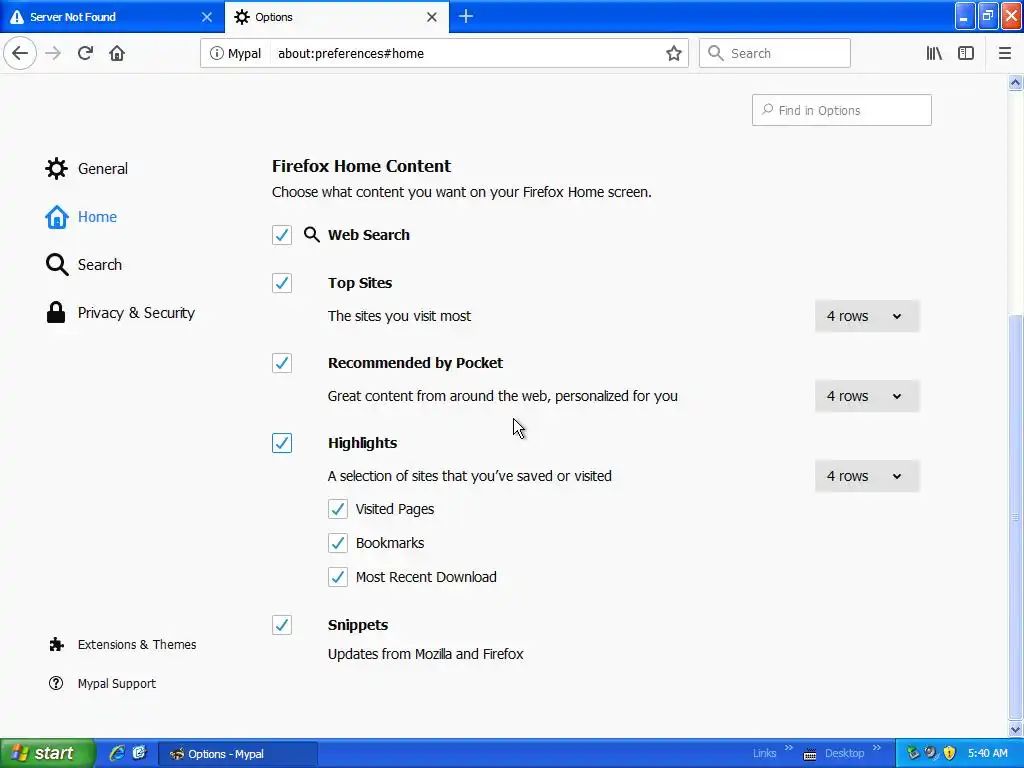The width and height of the screenshot is (1024, 768).
Task: Click 'Updates from Mozilla and Firefox' text
Action: pyautogui.click(x=425, y=654)
